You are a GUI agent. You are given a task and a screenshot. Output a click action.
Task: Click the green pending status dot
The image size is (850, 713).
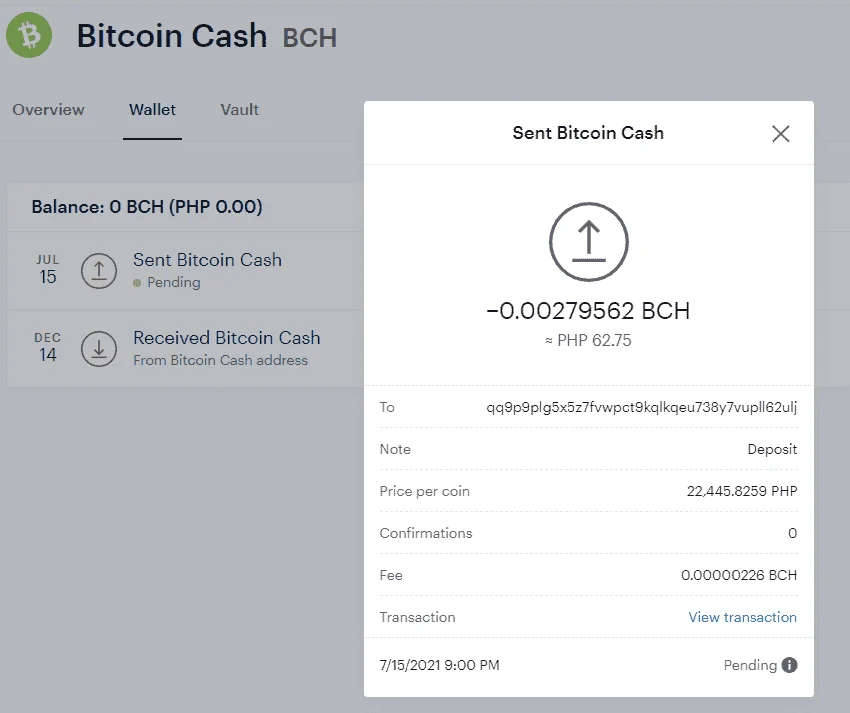pos(137,282)
